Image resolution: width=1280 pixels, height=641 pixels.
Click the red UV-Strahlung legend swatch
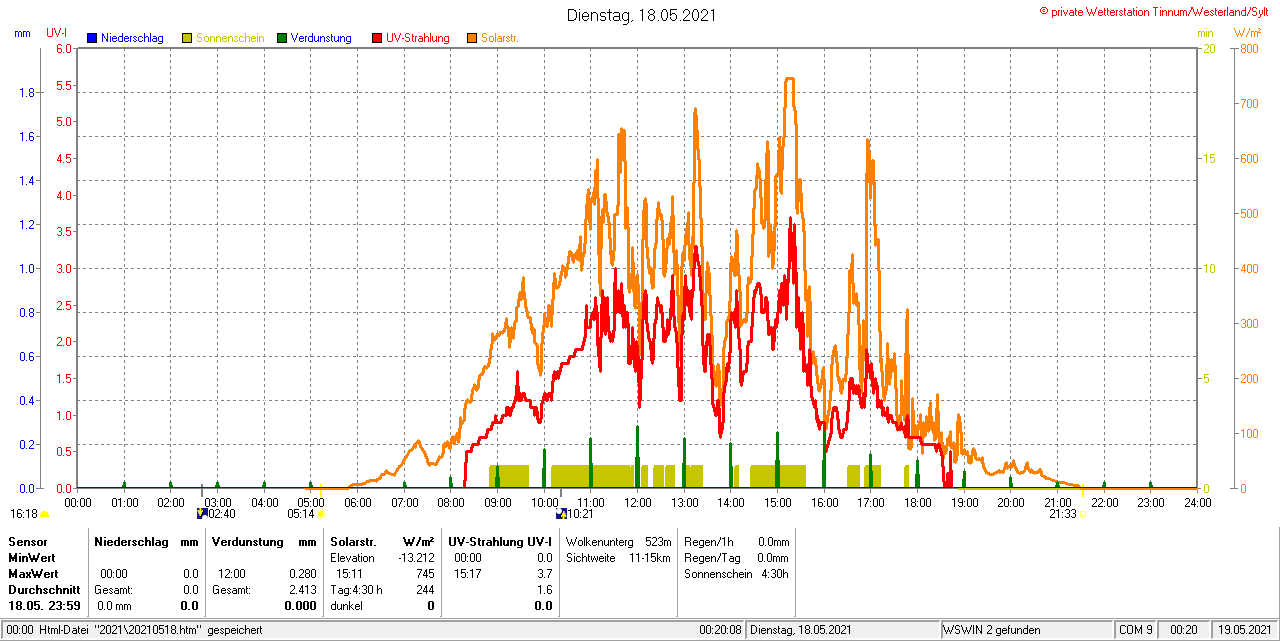pos(377,38)
